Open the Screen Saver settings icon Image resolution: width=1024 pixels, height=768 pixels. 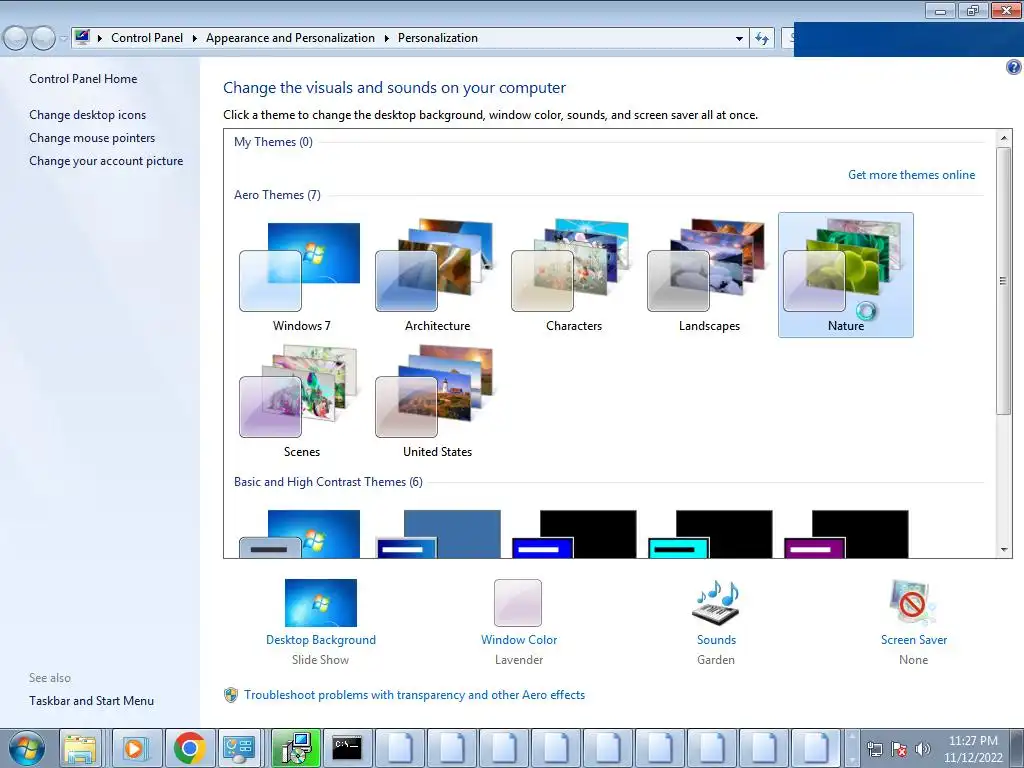click(x=913, y=603)
